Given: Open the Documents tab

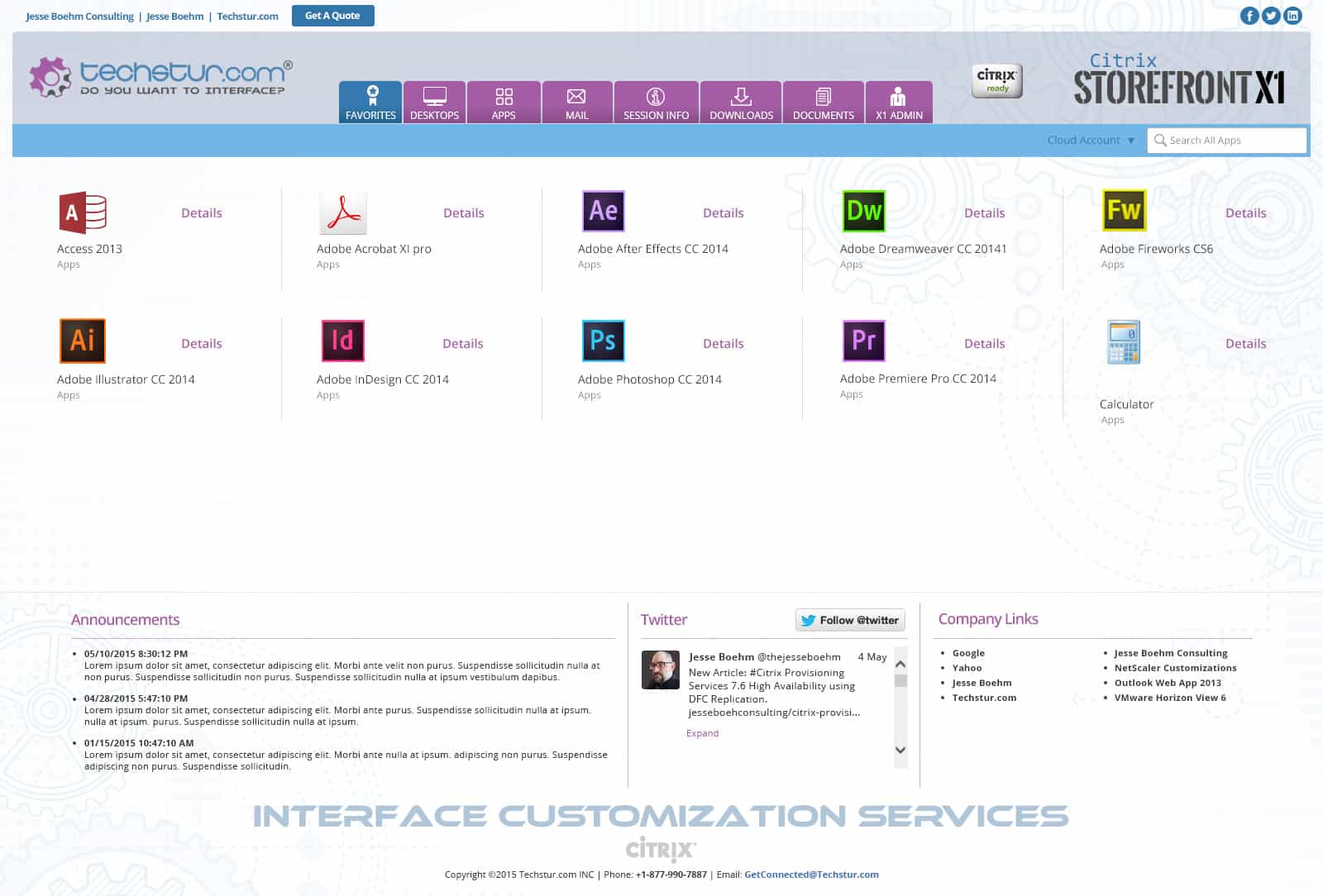Looking at the screenshot, I should click(x=824, y=102).
